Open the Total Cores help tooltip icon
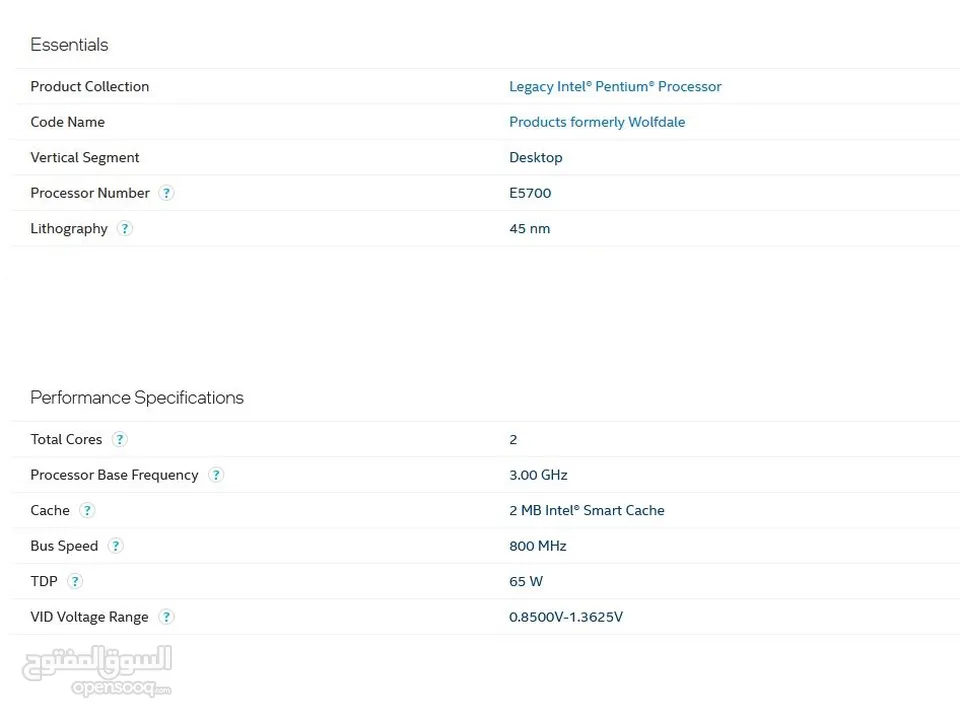Image resolution: width=960 pixels, height=720 pixels. (x=120, y=439)
